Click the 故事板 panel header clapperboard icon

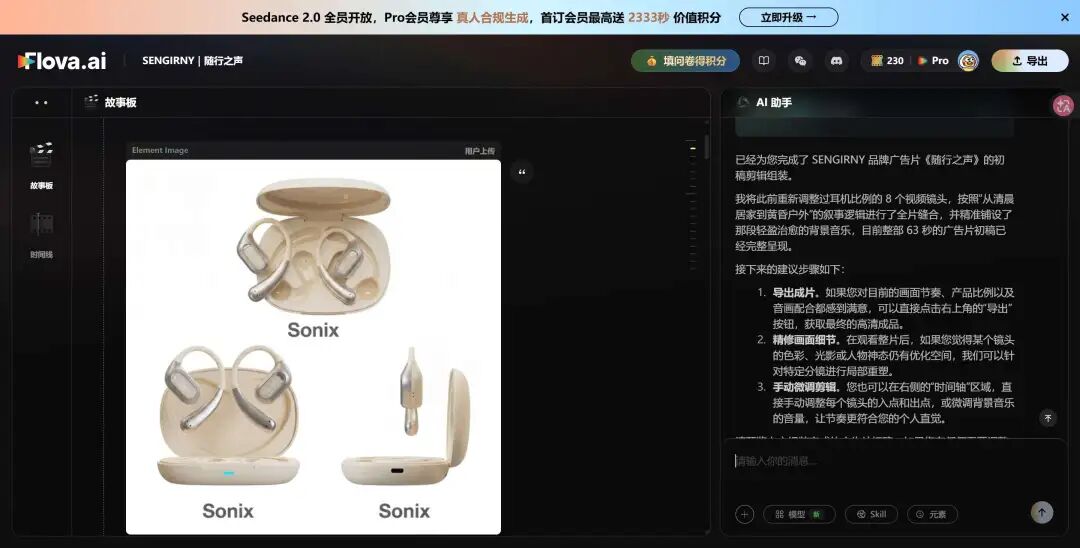coord(91,102)
